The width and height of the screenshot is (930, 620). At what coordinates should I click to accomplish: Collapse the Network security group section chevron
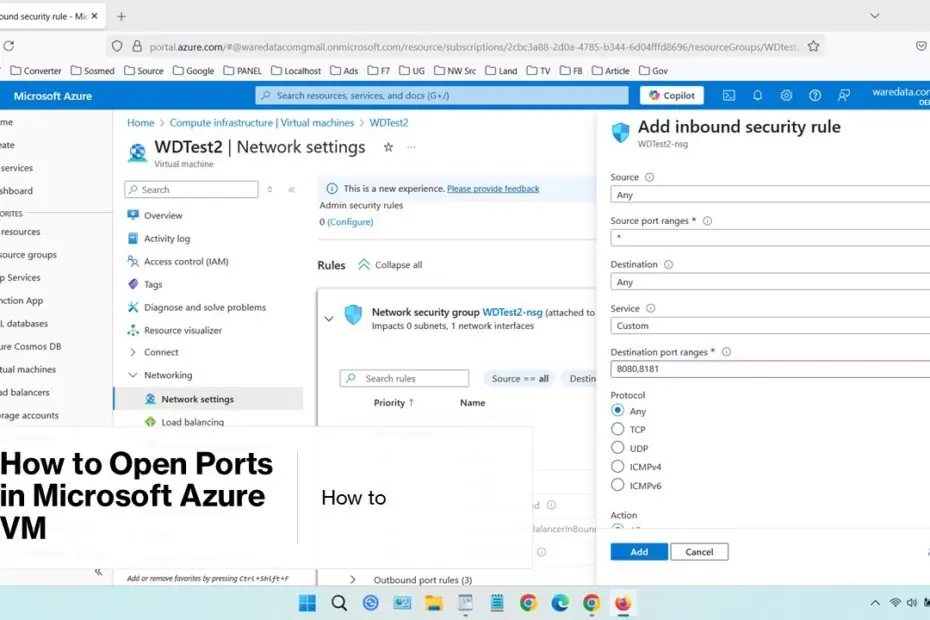(x=329, y=319)
